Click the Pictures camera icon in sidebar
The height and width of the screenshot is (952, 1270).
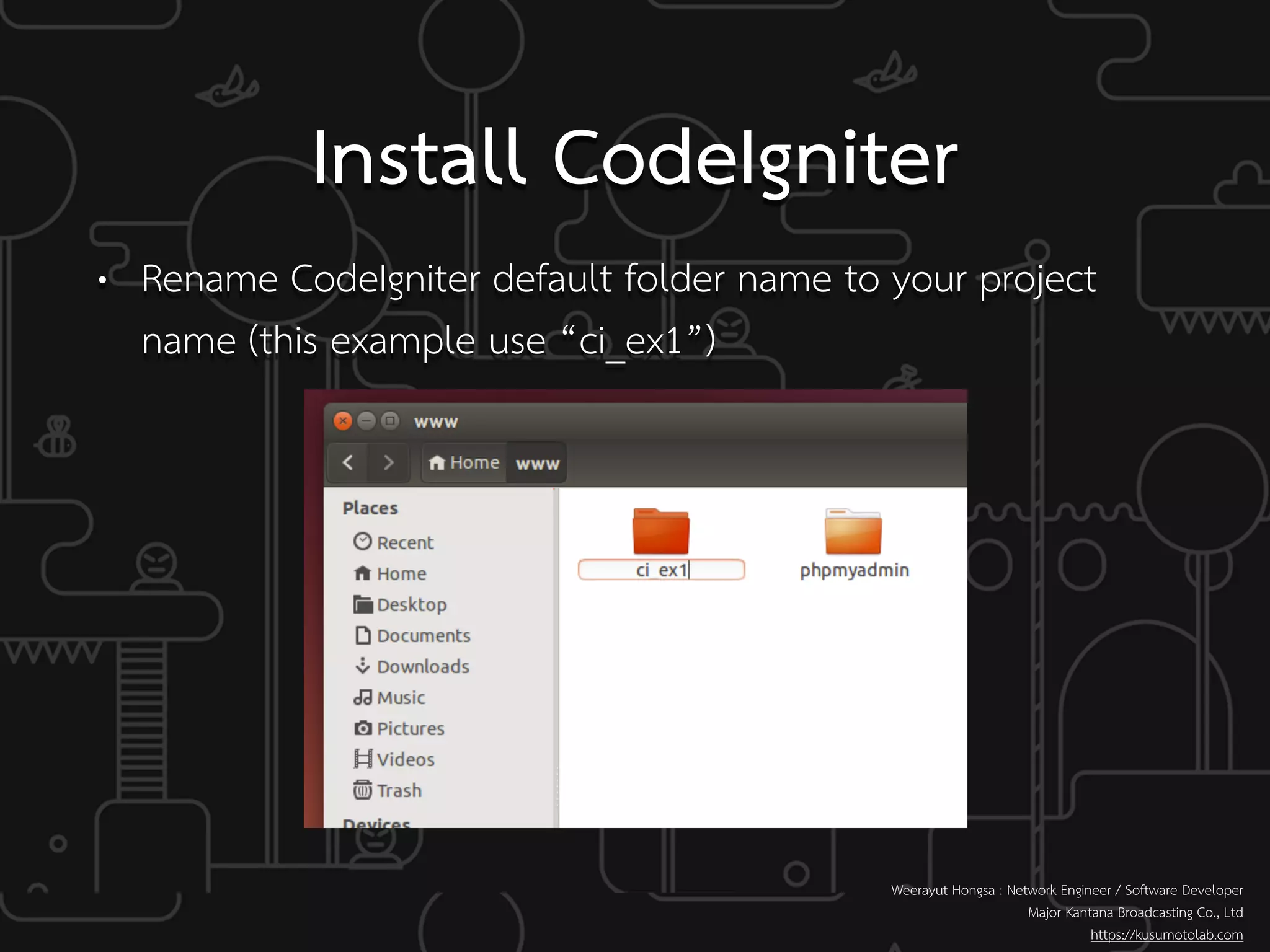(x=363, y=728)
